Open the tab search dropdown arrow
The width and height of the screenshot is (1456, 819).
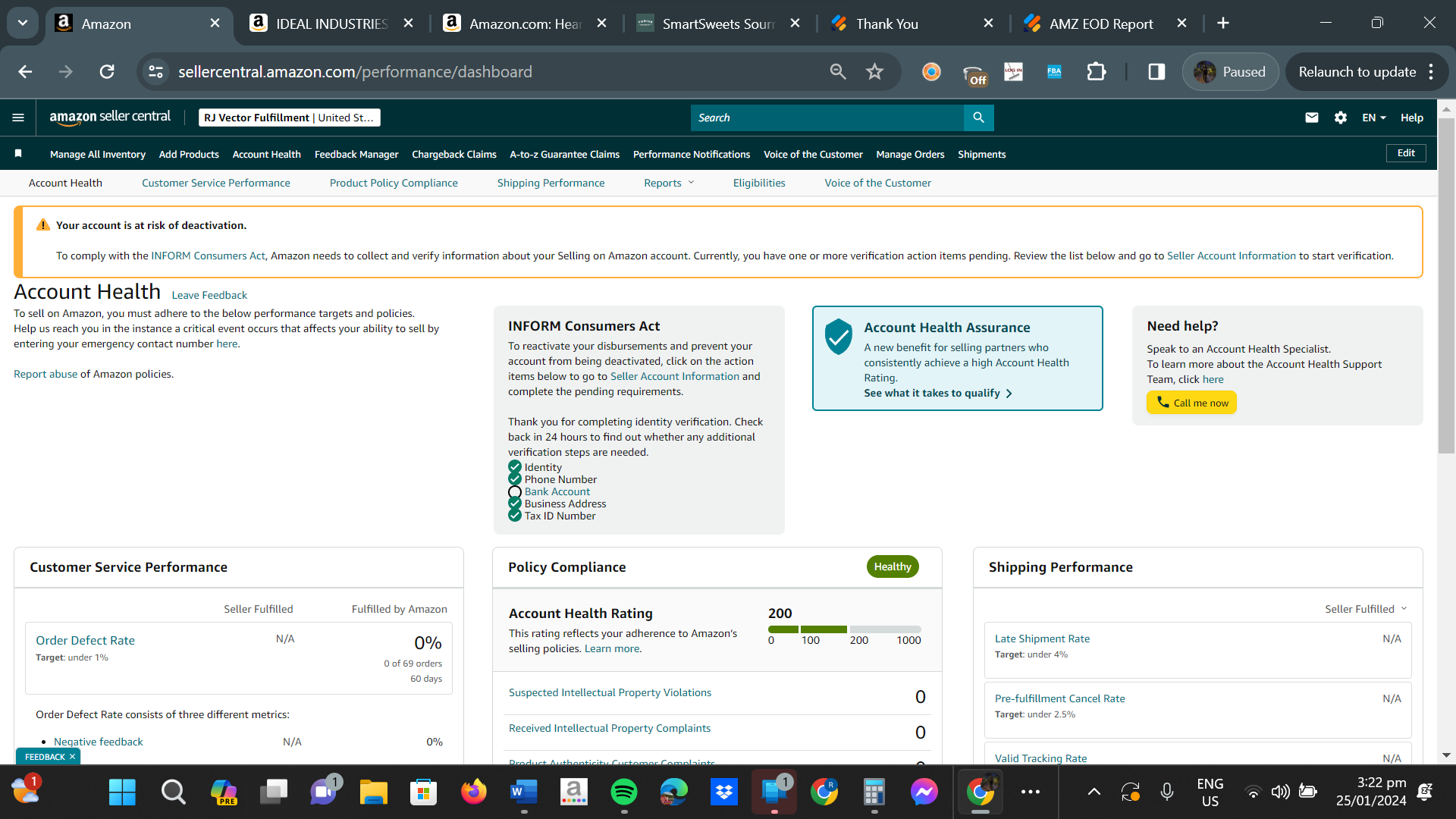[23, 24]
